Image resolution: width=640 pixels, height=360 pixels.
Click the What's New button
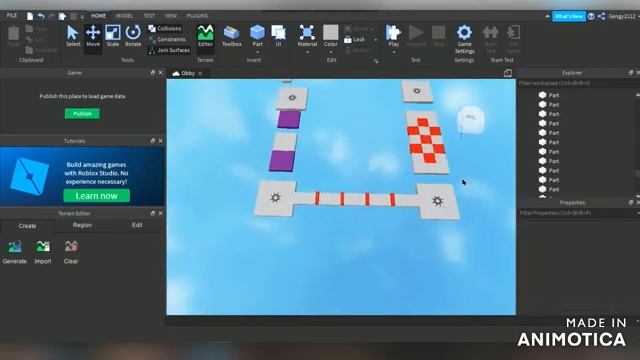(569, 16)
